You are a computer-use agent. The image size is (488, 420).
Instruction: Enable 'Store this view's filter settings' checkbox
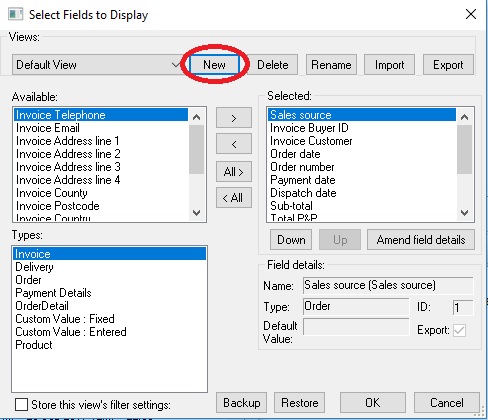[x=21, y=405]
